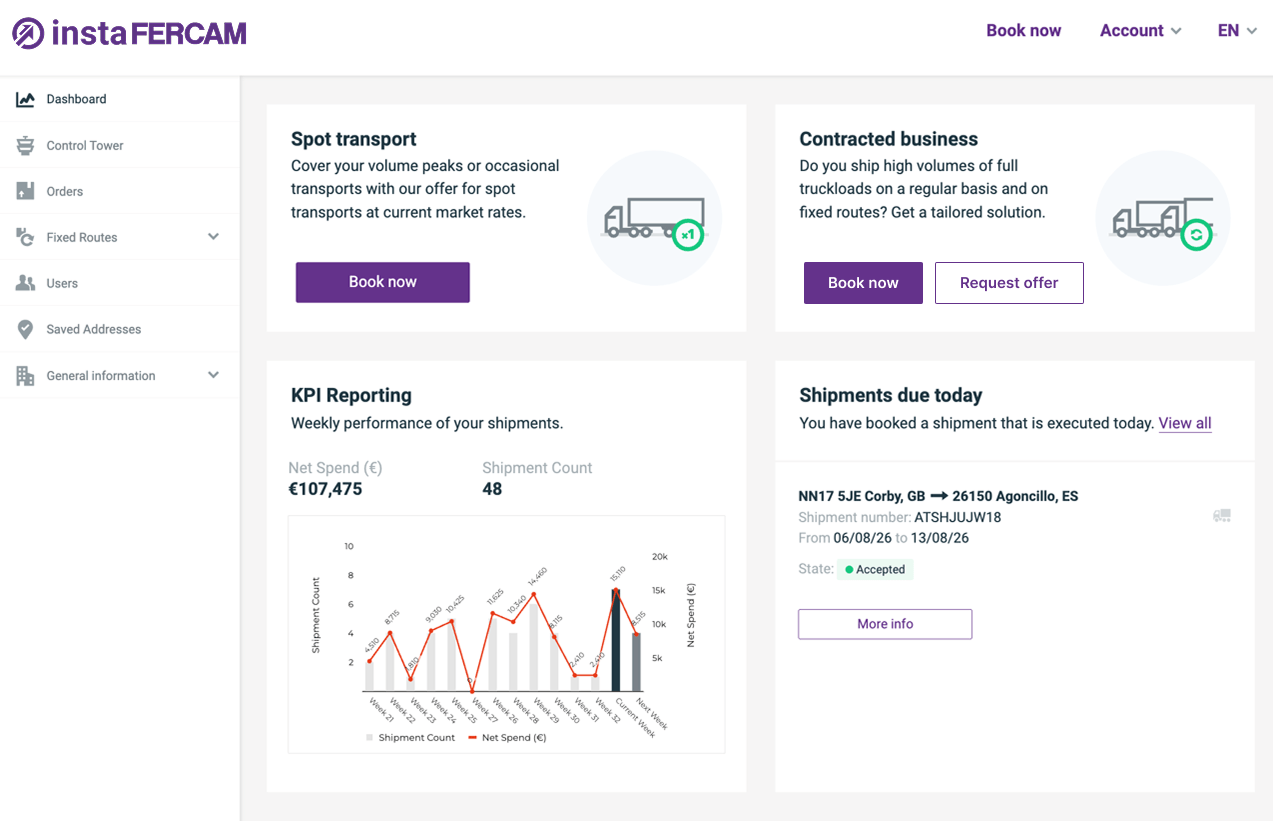This screenshot has width=1273, height=821.
Task: Click the instaFERCAM logo
Action: pos(129,33)
